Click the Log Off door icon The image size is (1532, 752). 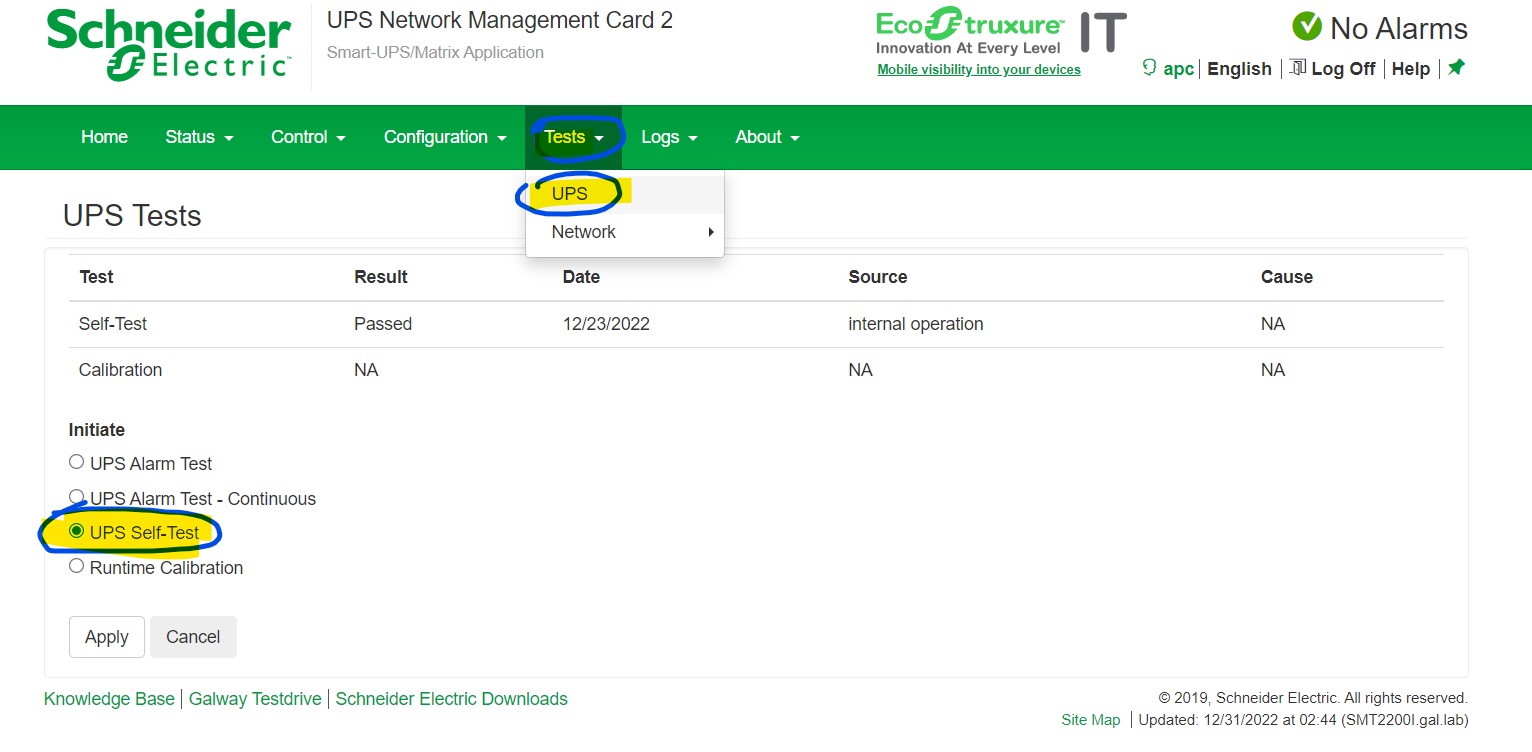click(1297, 68)
